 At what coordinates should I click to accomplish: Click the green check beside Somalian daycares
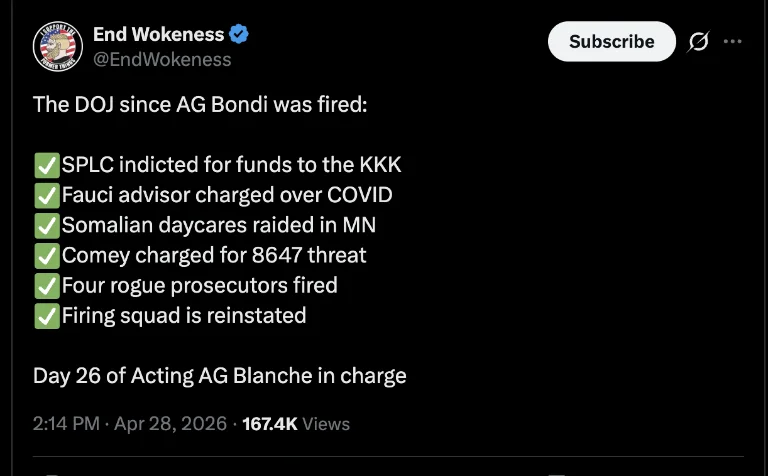(46, 225)
